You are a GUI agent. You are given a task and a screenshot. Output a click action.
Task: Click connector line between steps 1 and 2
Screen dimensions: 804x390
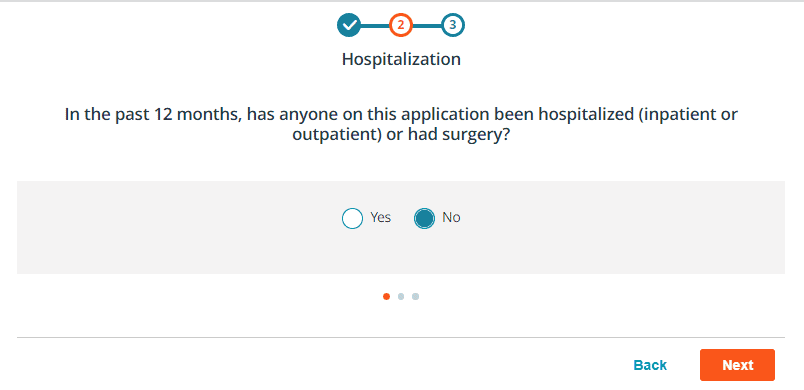(x=375, y=25)
